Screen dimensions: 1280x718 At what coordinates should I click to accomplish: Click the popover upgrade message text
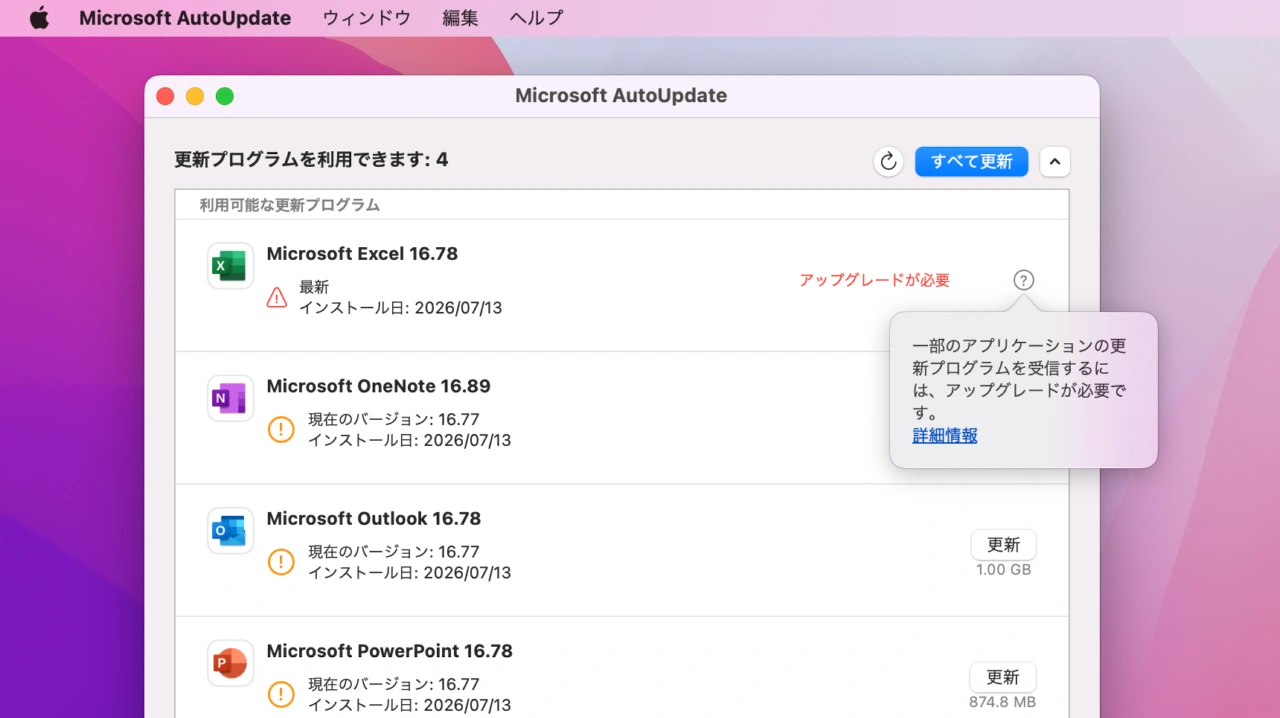click(x=1019, y=379)
